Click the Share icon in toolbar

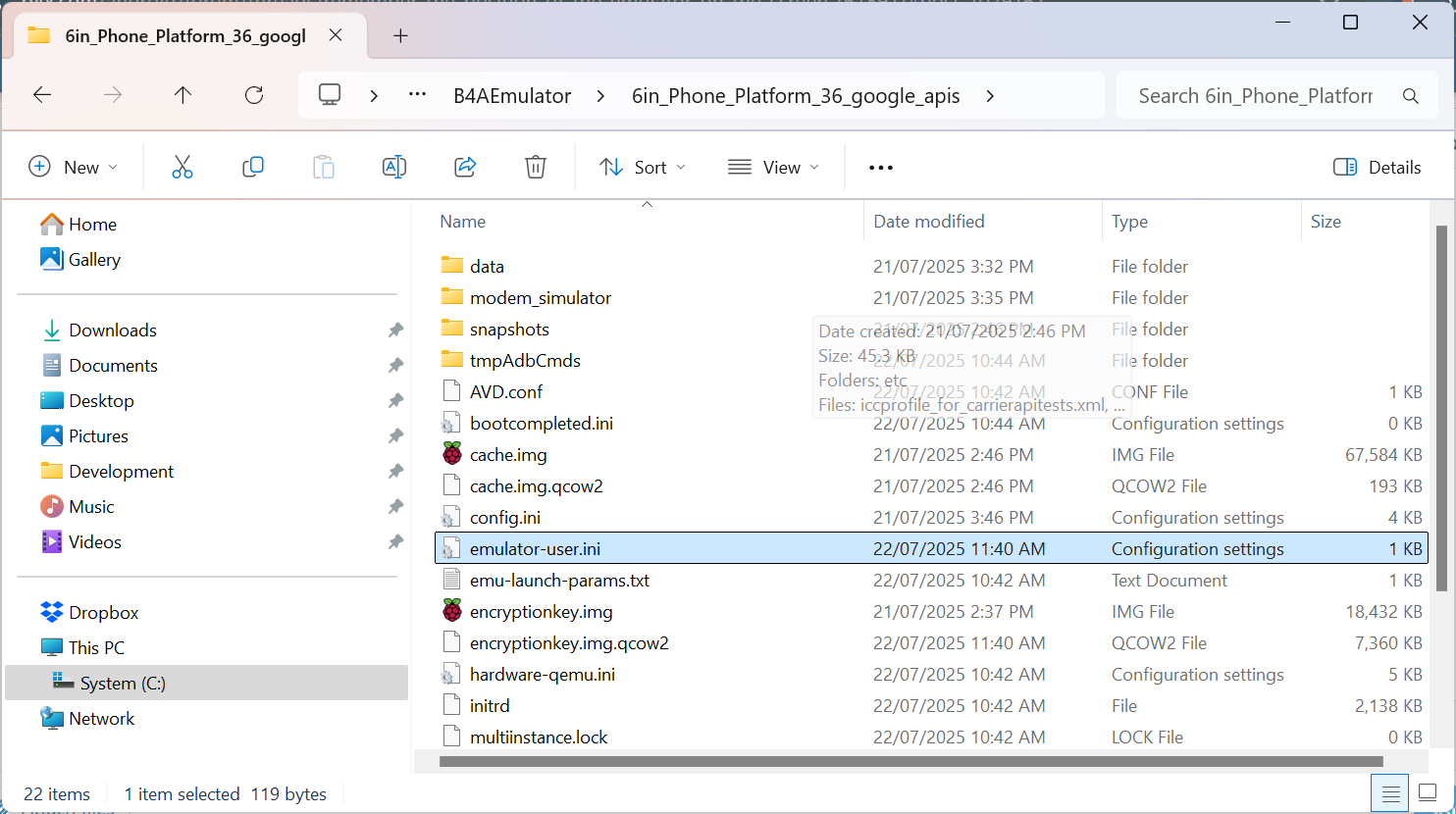pos(465,167)
